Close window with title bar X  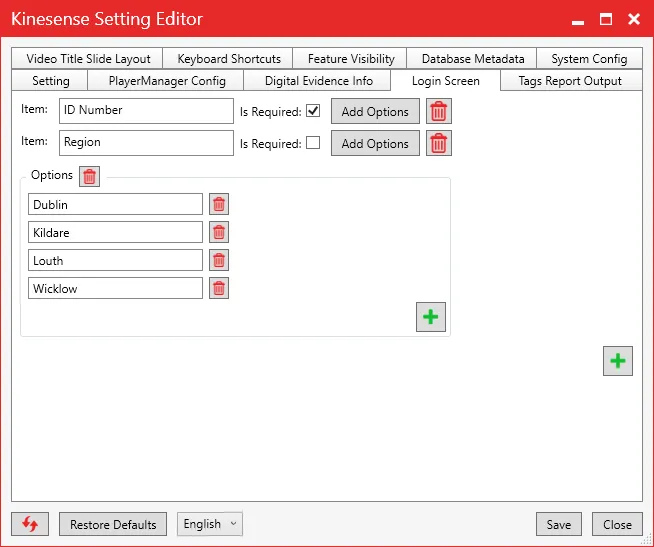pyautogui.click(x=634, y=19)
